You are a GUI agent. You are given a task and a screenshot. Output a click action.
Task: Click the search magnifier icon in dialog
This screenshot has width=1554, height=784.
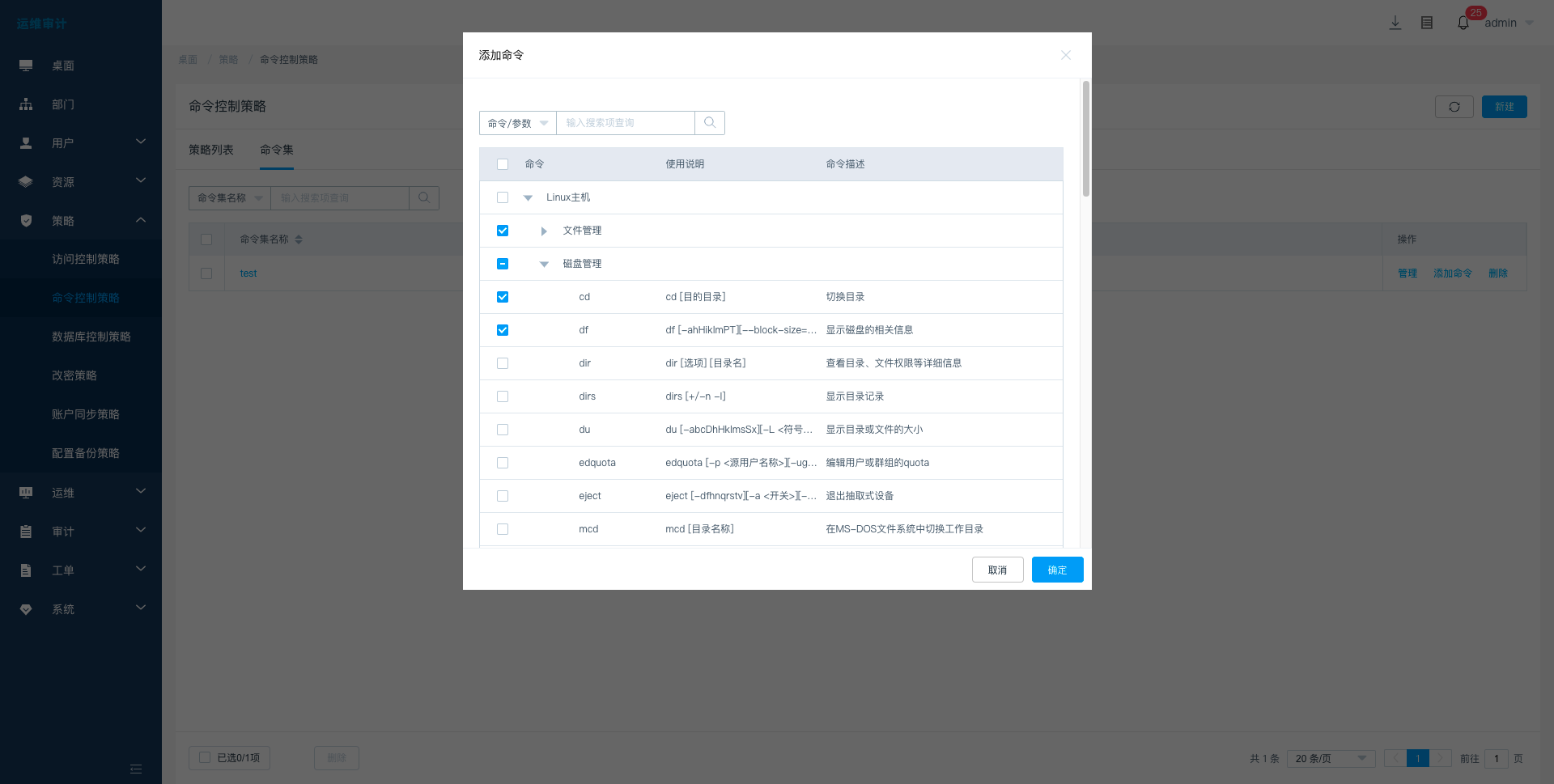pos(710,123)
